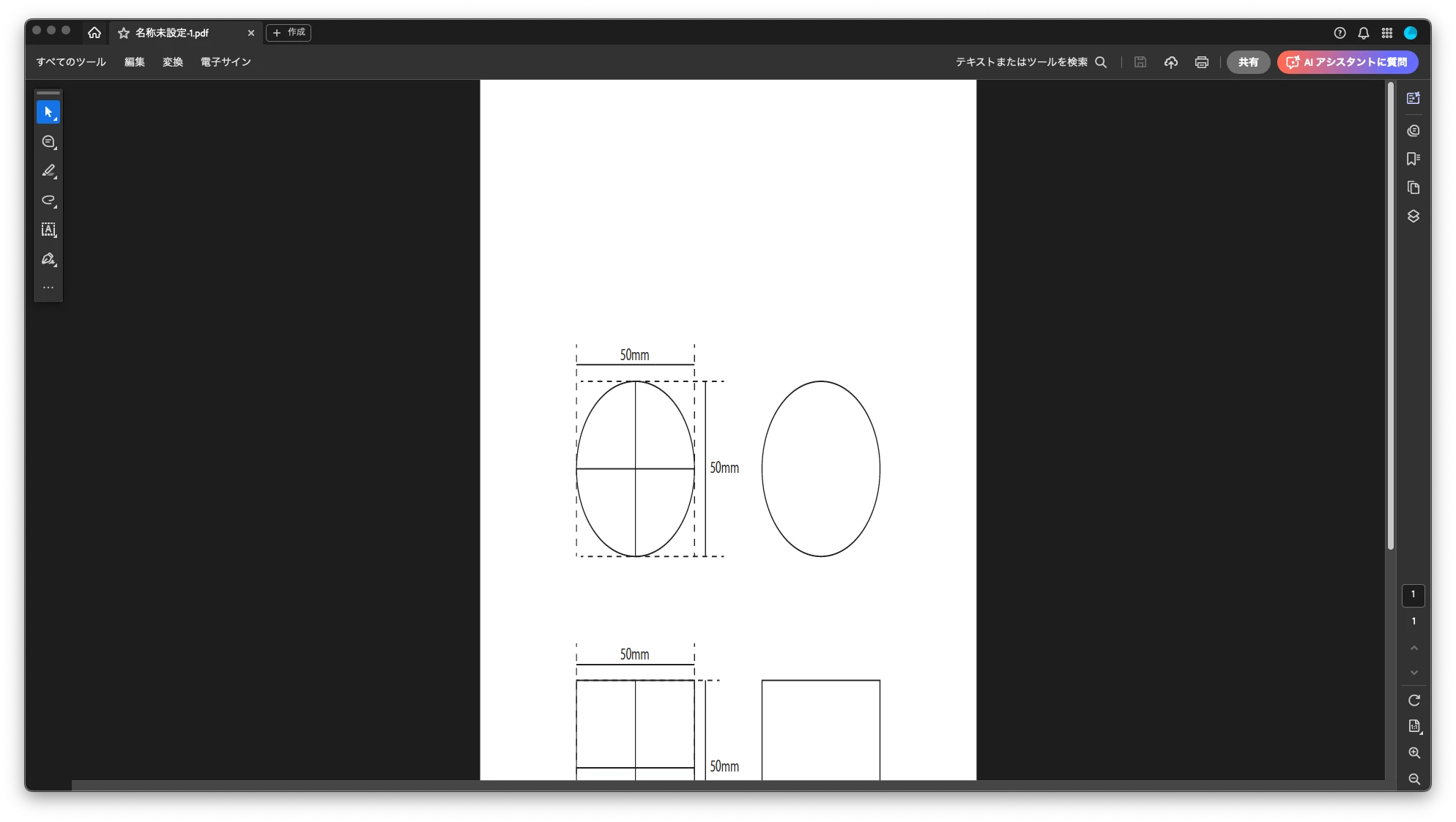1456x822 pixels.
Task: Open the すべてのツール menu
Action: (71, 62)
